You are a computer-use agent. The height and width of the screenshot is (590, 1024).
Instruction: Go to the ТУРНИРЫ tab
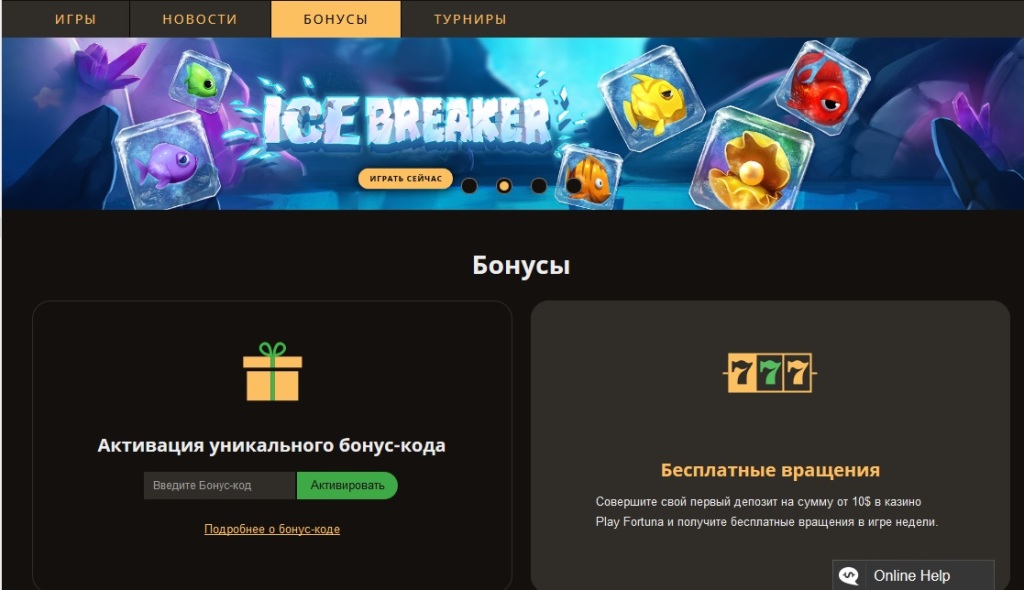click(x=470, y=19)
